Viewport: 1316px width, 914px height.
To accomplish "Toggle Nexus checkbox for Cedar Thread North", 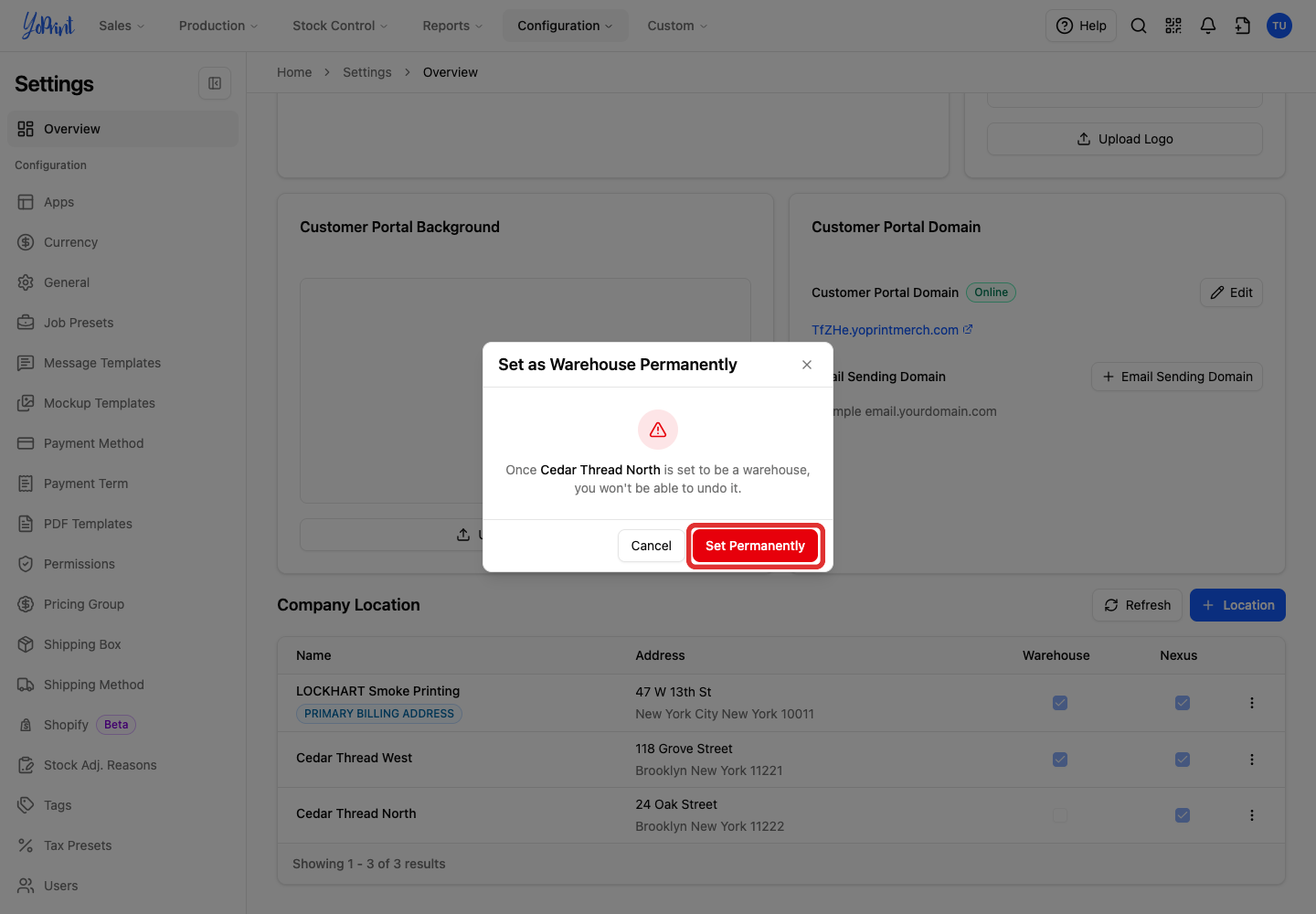I will [x=1183, y=815].
